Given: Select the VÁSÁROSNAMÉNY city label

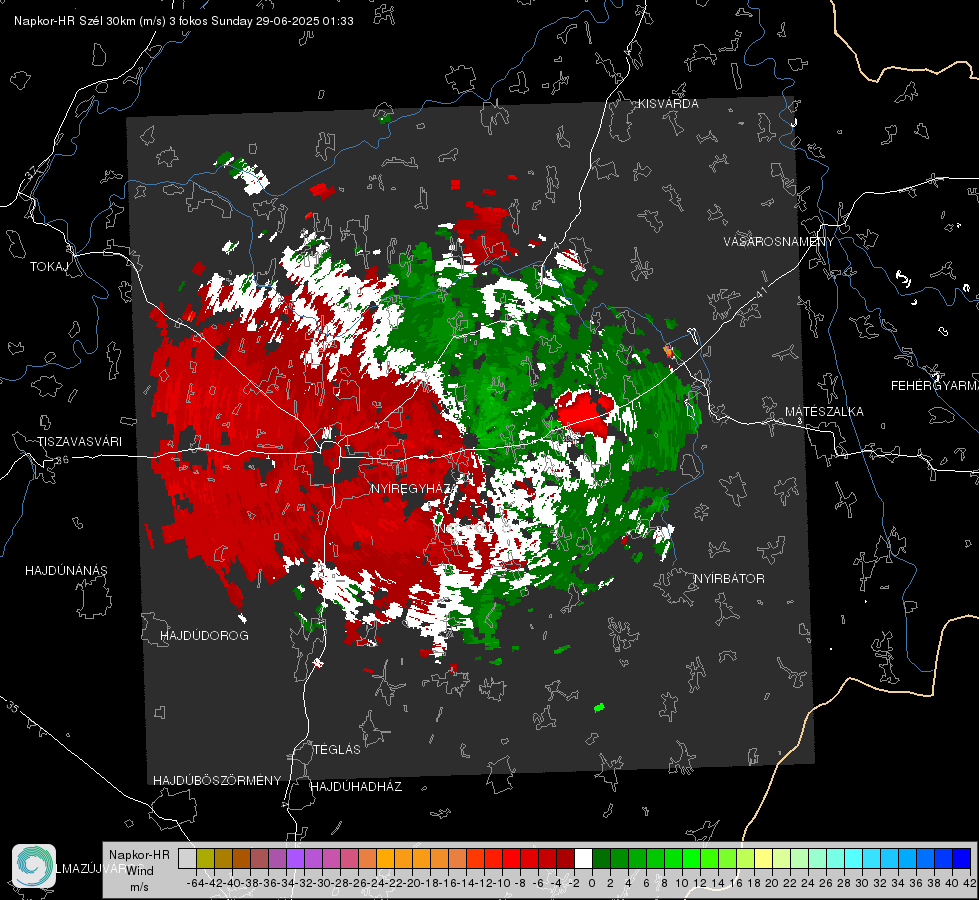Looking at the screenshot, I should 779,242.
